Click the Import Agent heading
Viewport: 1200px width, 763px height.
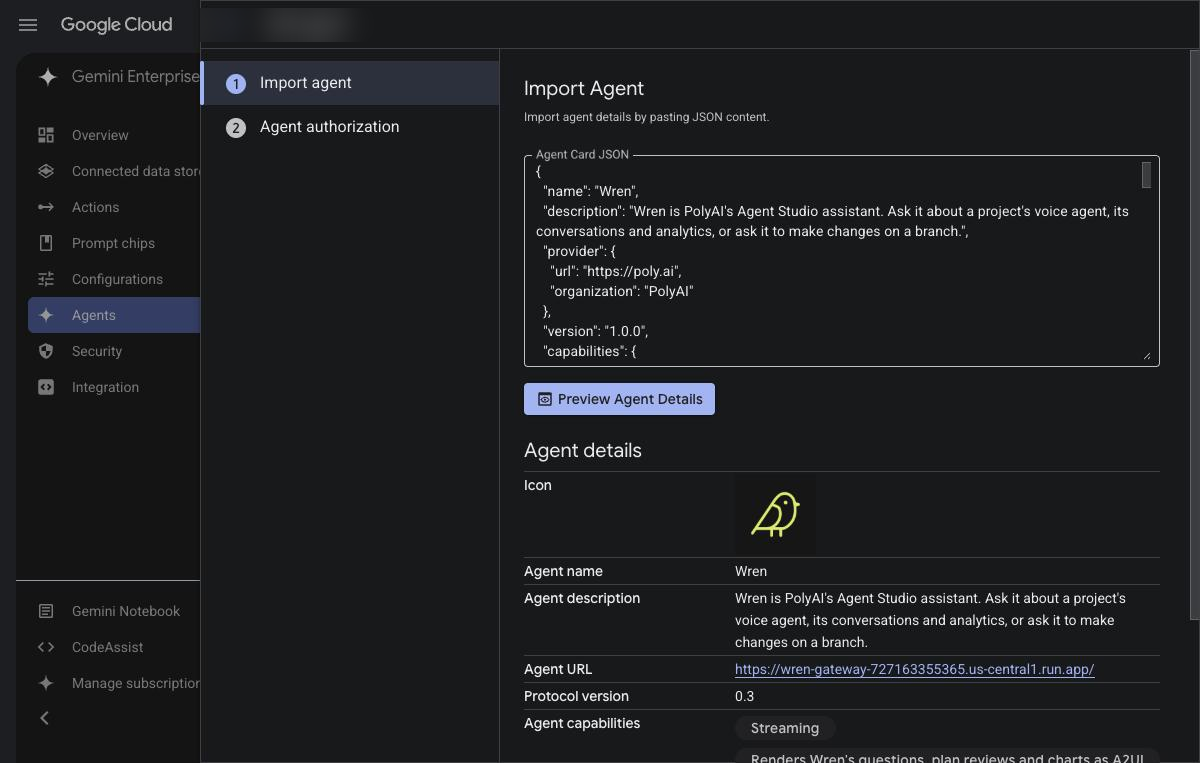click(x=584, y=88)
